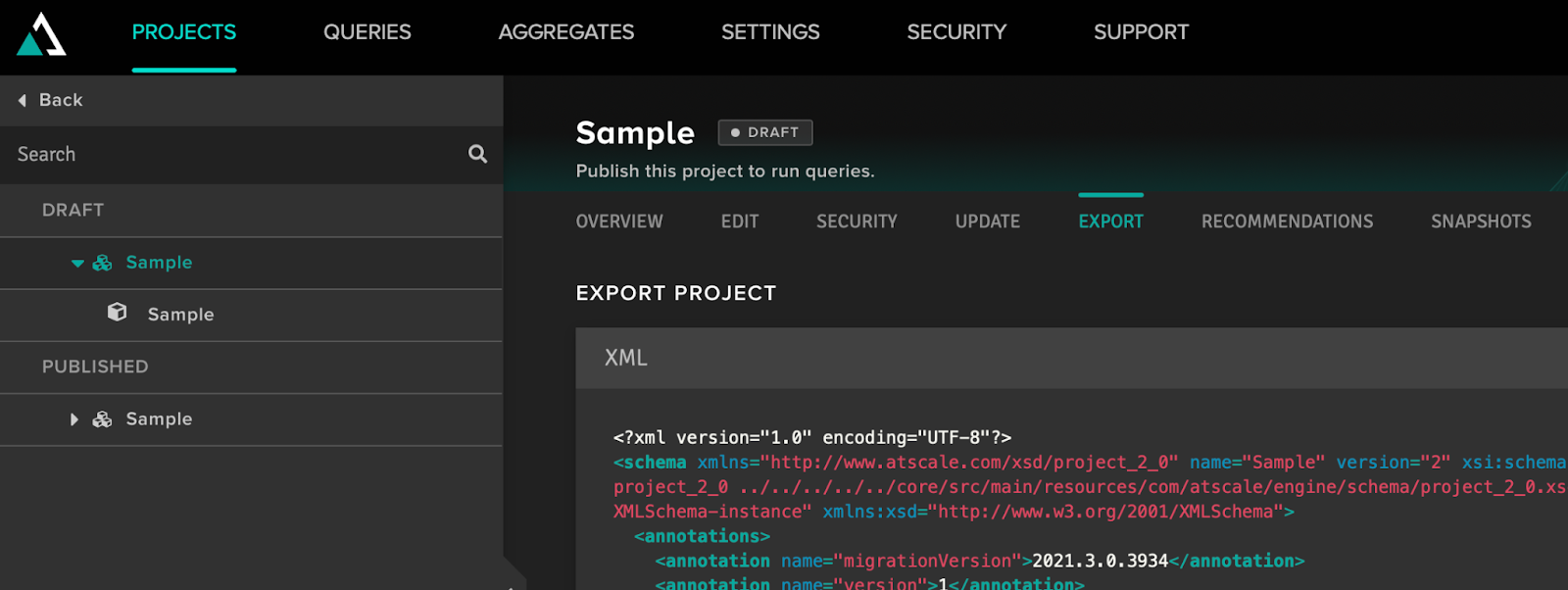Click the migrationVersion annotation line
The image size is (1568, 590).
(980, 561)
